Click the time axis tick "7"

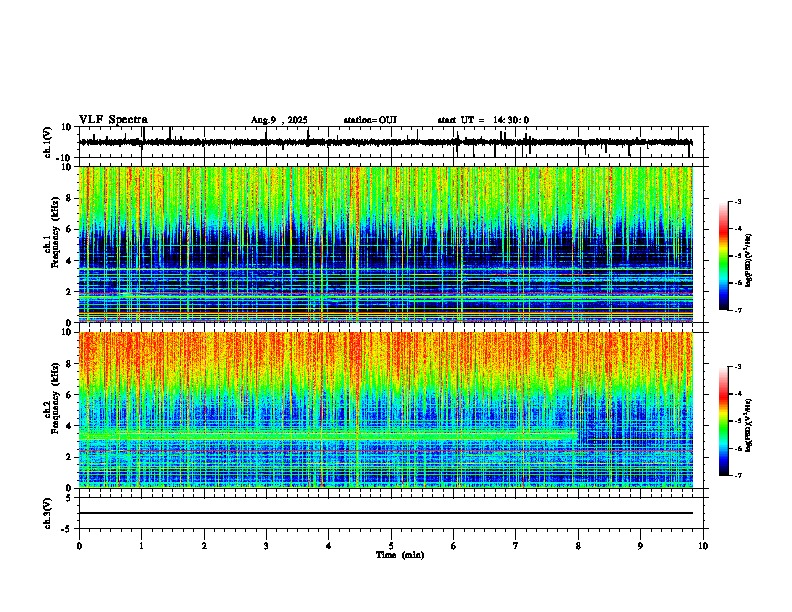[516, 546]
